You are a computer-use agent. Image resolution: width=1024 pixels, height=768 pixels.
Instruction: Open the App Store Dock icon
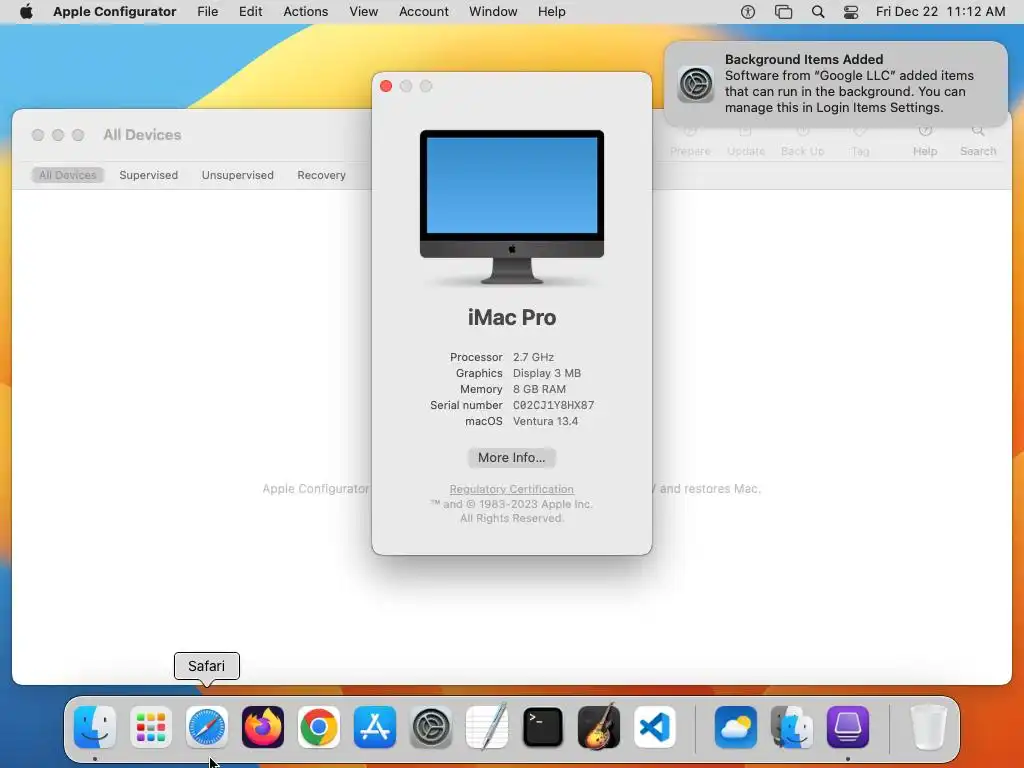[x=375, y=727]
